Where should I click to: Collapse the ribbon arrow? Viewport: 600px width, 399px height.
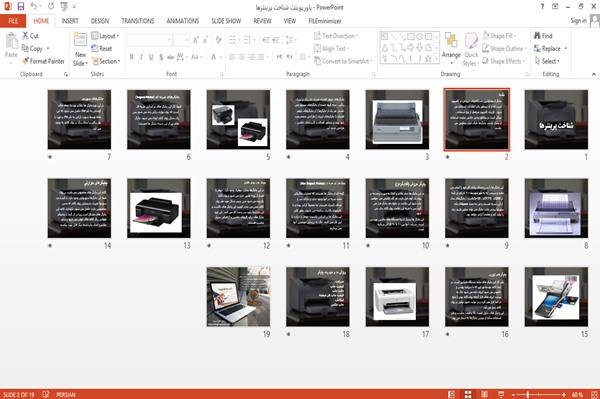(594, 74)
